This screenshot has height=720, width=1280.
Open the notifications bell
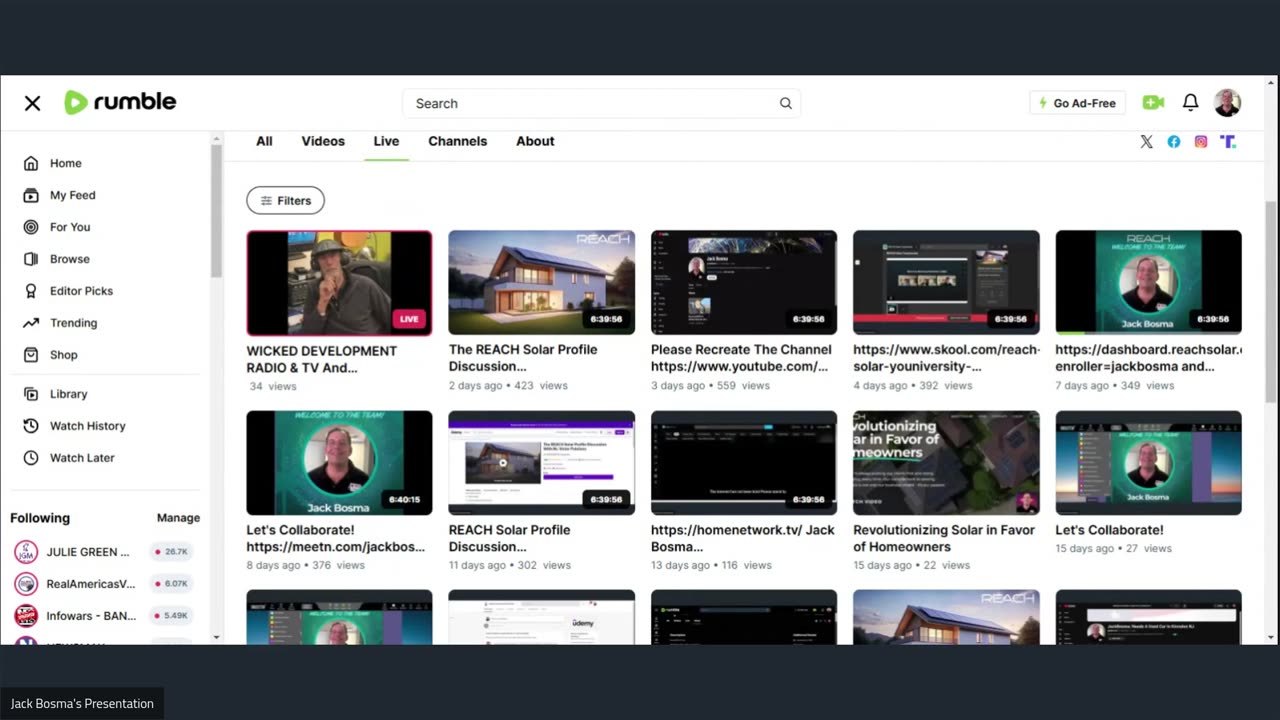click(1190, 102)
